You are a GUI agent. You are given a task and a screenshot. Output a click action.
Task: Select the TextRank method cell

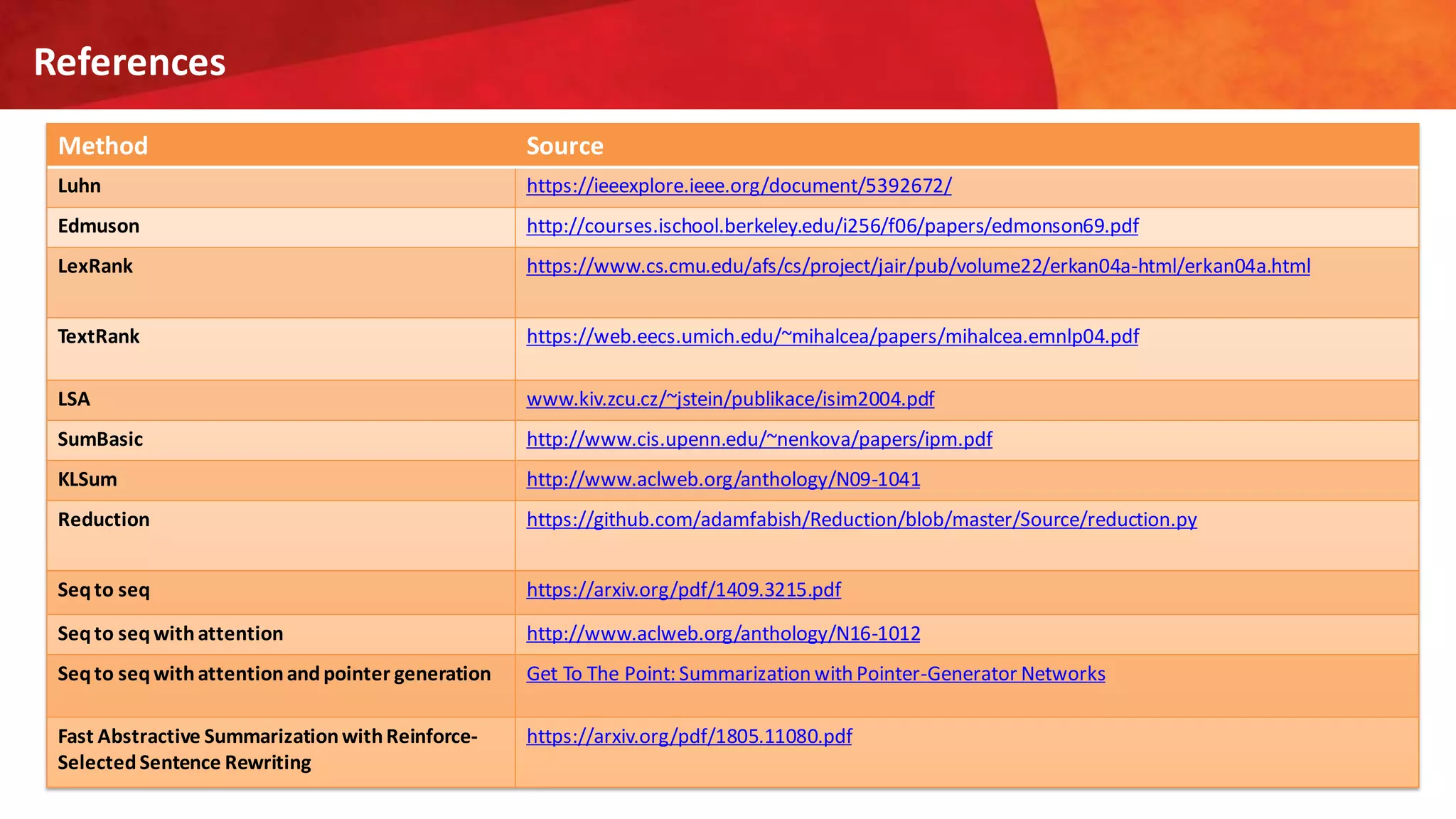pos(281,349)
